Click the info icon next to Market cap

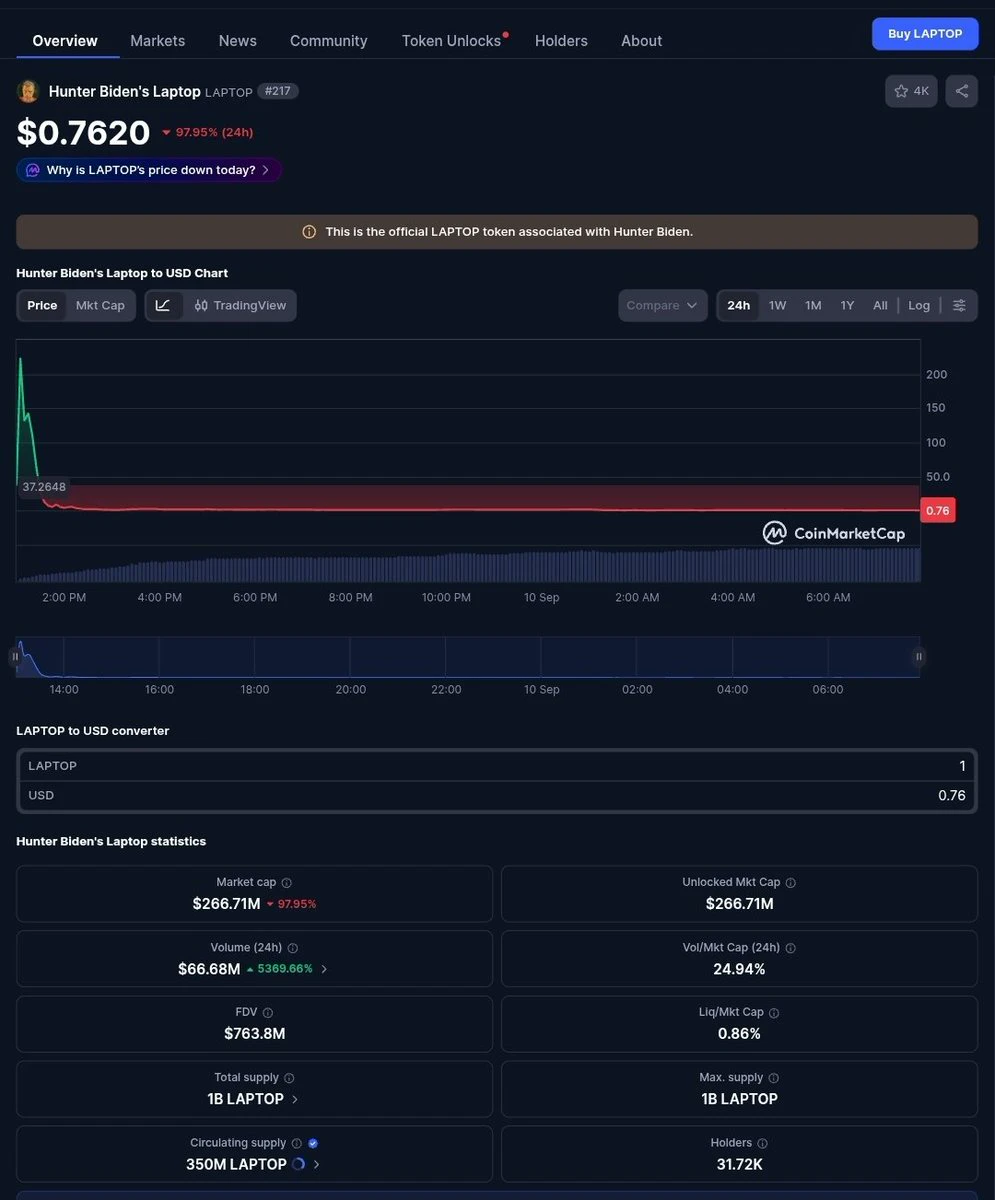[x=287, y=883]
